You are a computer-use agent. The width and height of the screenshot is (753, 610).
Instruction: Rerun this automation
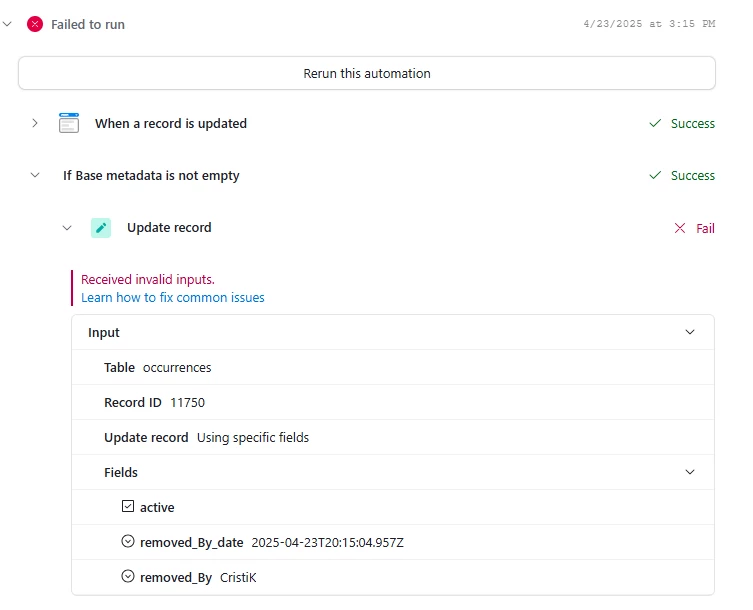point(367,73)
